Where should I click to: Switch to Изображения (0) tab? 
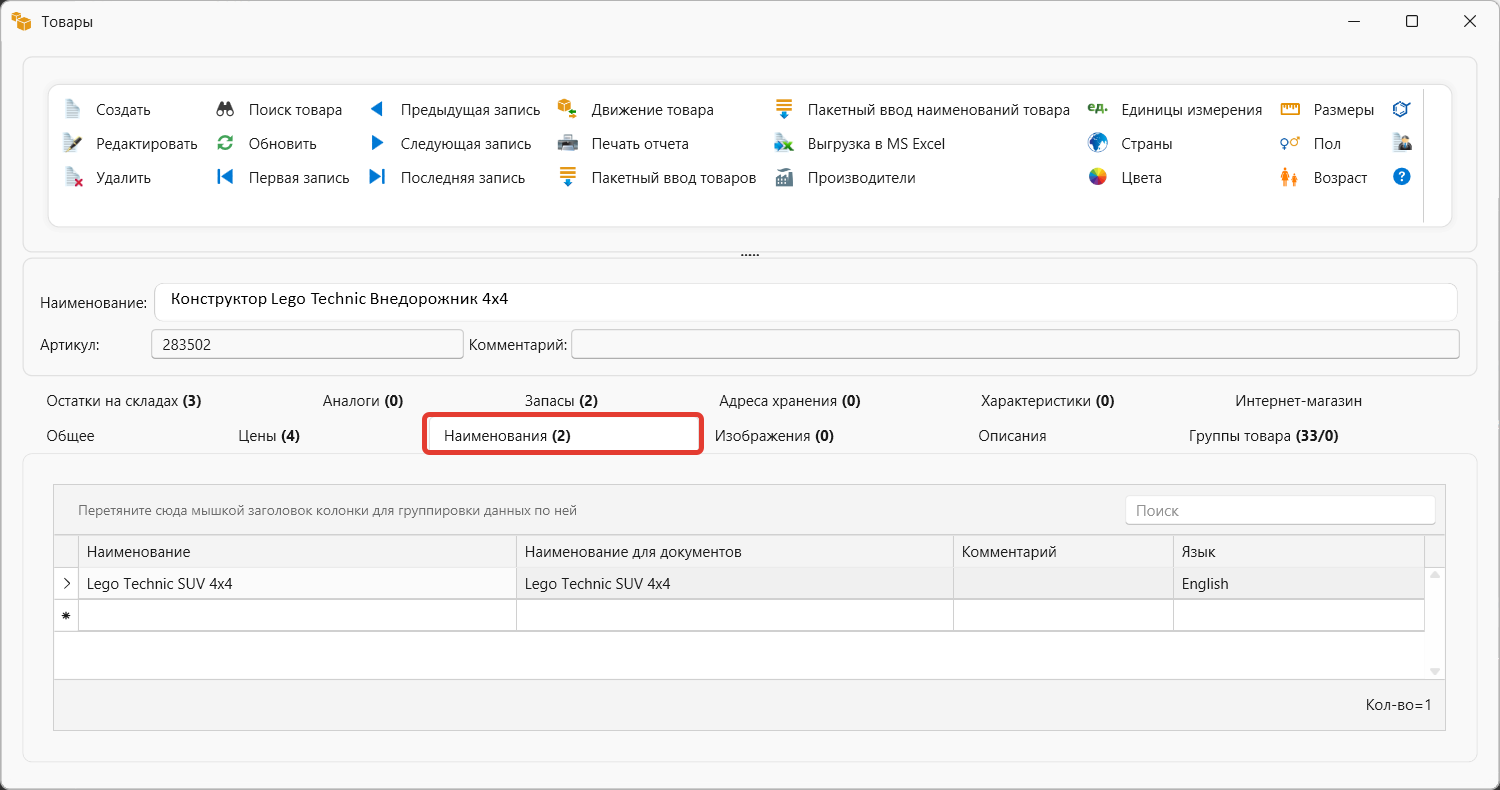click(774, 436)
